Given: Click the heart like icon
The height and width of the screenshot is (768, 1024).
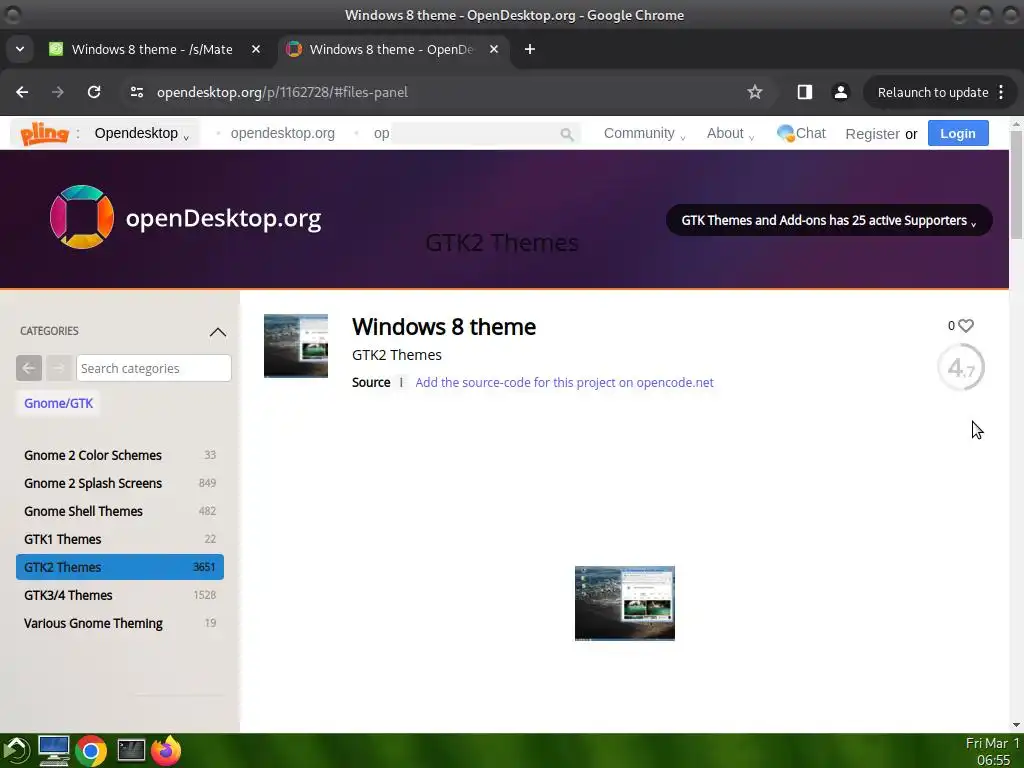Looking at the screenshot, I should [x=966, y=325].
